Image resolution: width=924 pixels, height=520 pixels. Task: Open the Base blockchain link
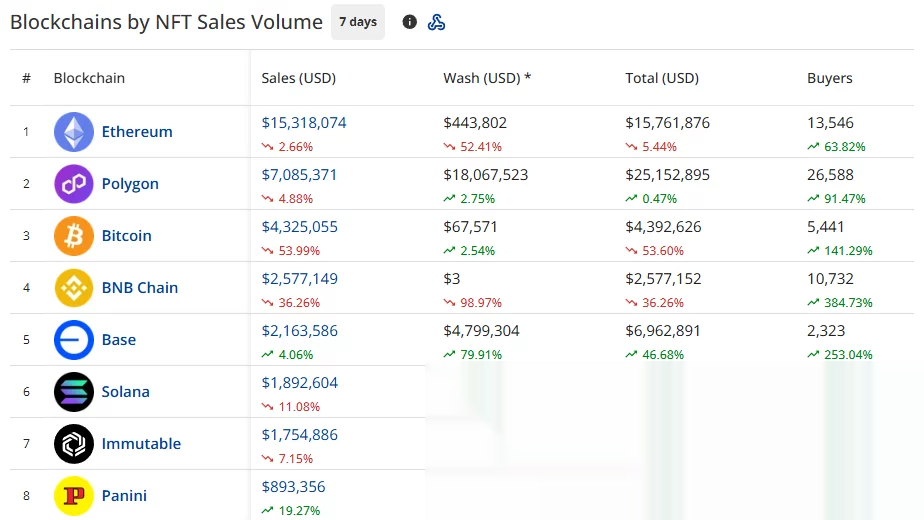[x=118, y=340]
